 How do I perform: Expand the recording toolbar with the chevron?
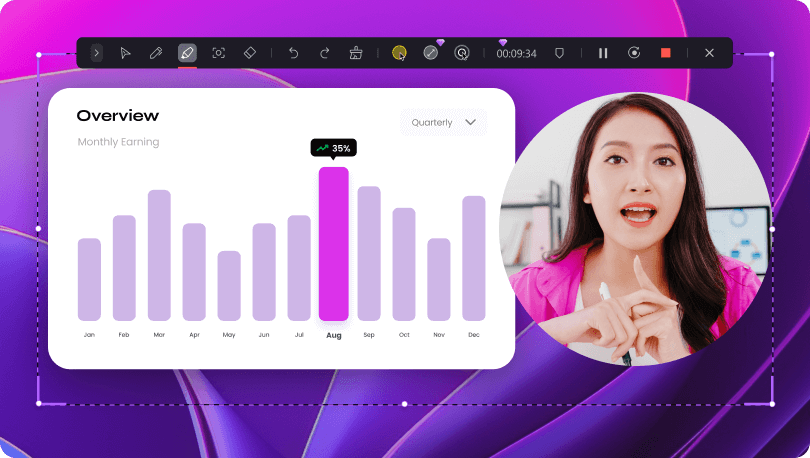97,53
